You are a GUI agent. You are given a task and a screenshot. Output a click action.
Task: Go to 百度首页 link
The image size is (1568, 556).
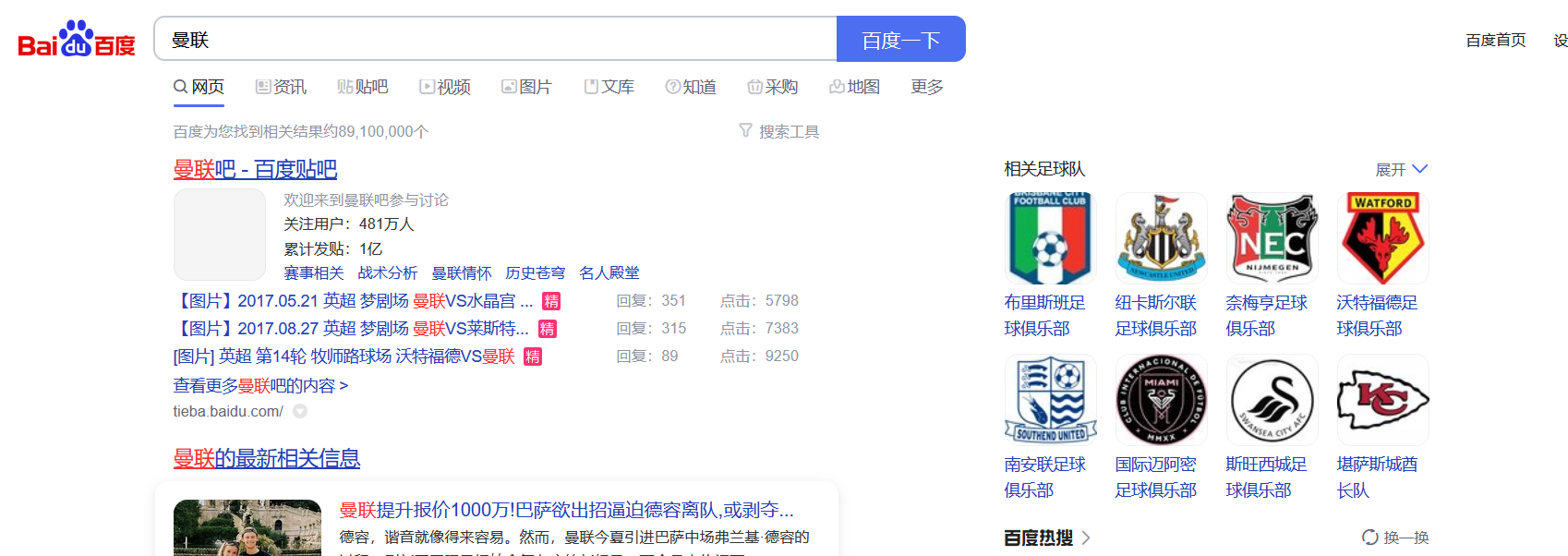click(x=1496, y=40)
